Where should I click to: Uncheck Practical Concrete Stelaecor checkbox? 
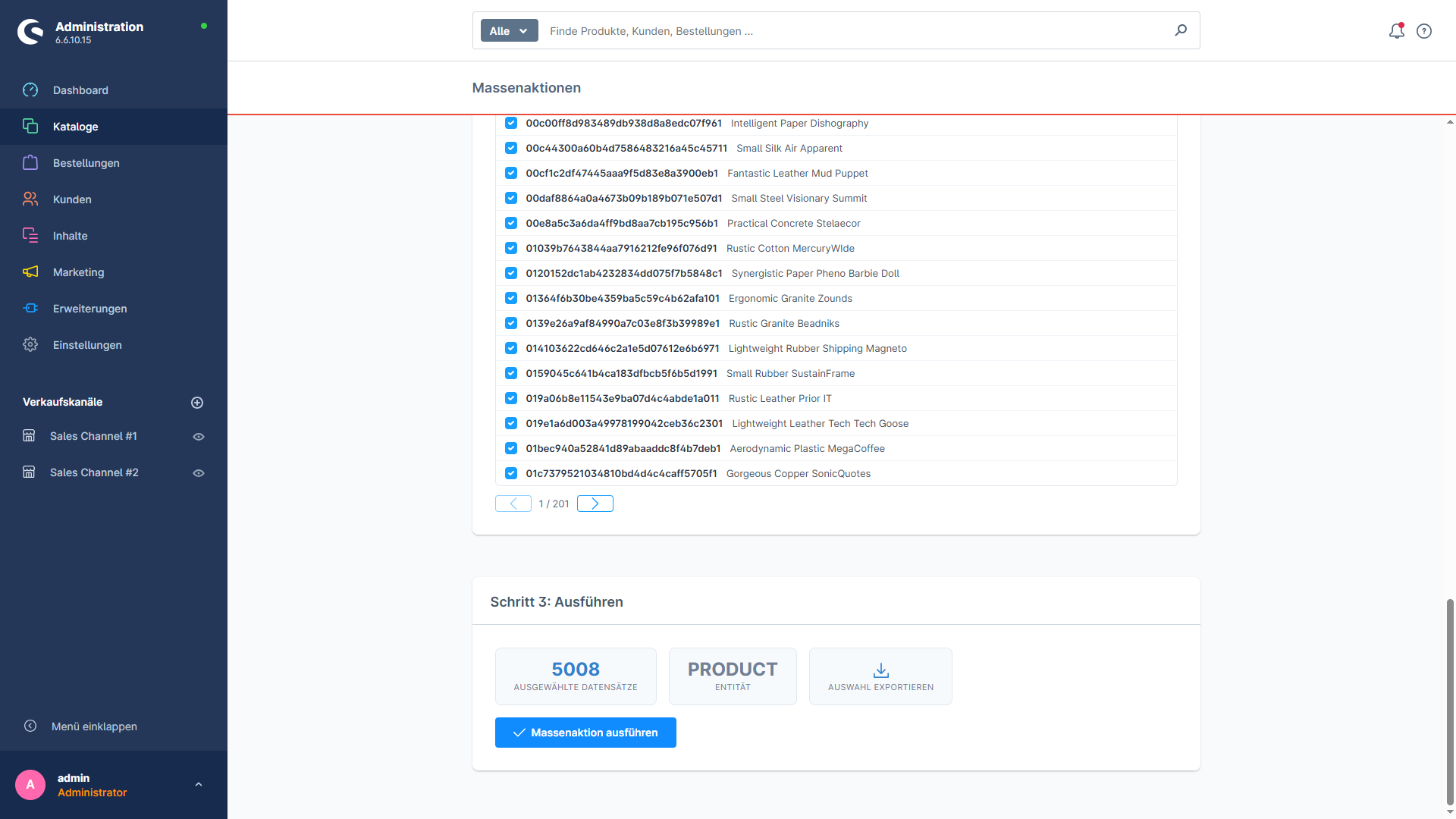tap(511, 223)
